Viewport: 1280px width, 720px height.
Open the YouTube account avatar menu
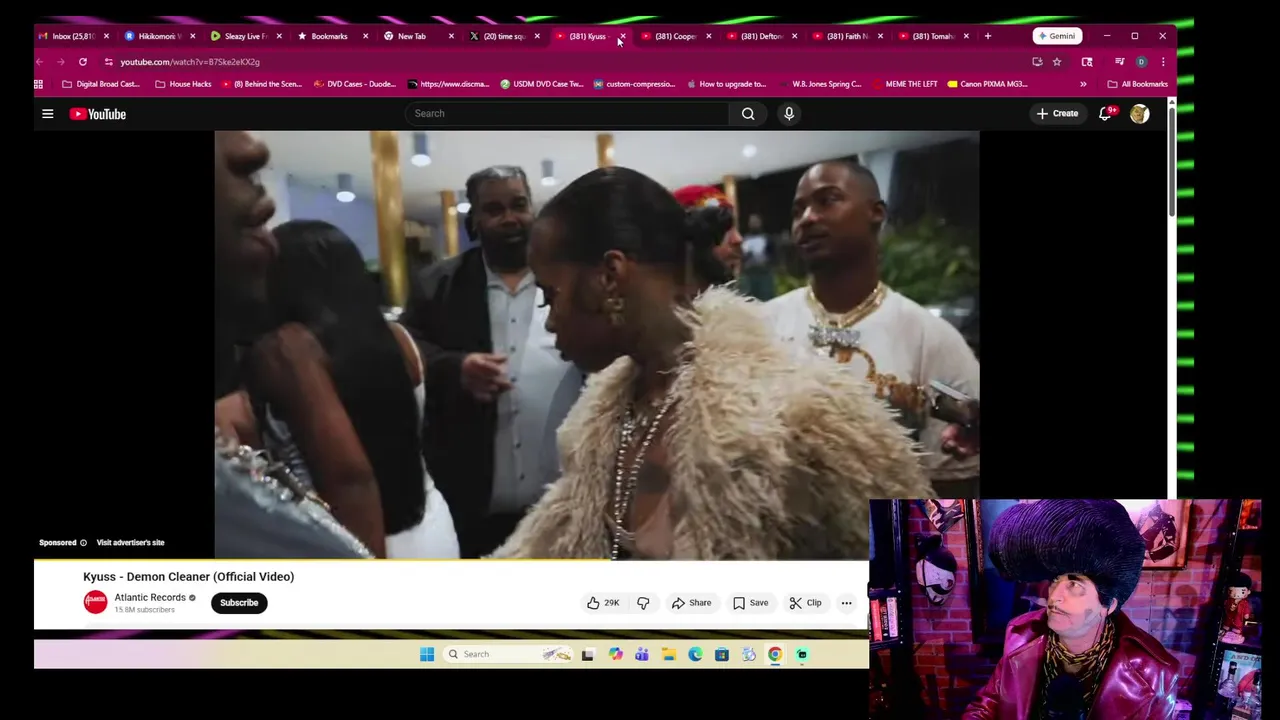tap(1139, 114)
